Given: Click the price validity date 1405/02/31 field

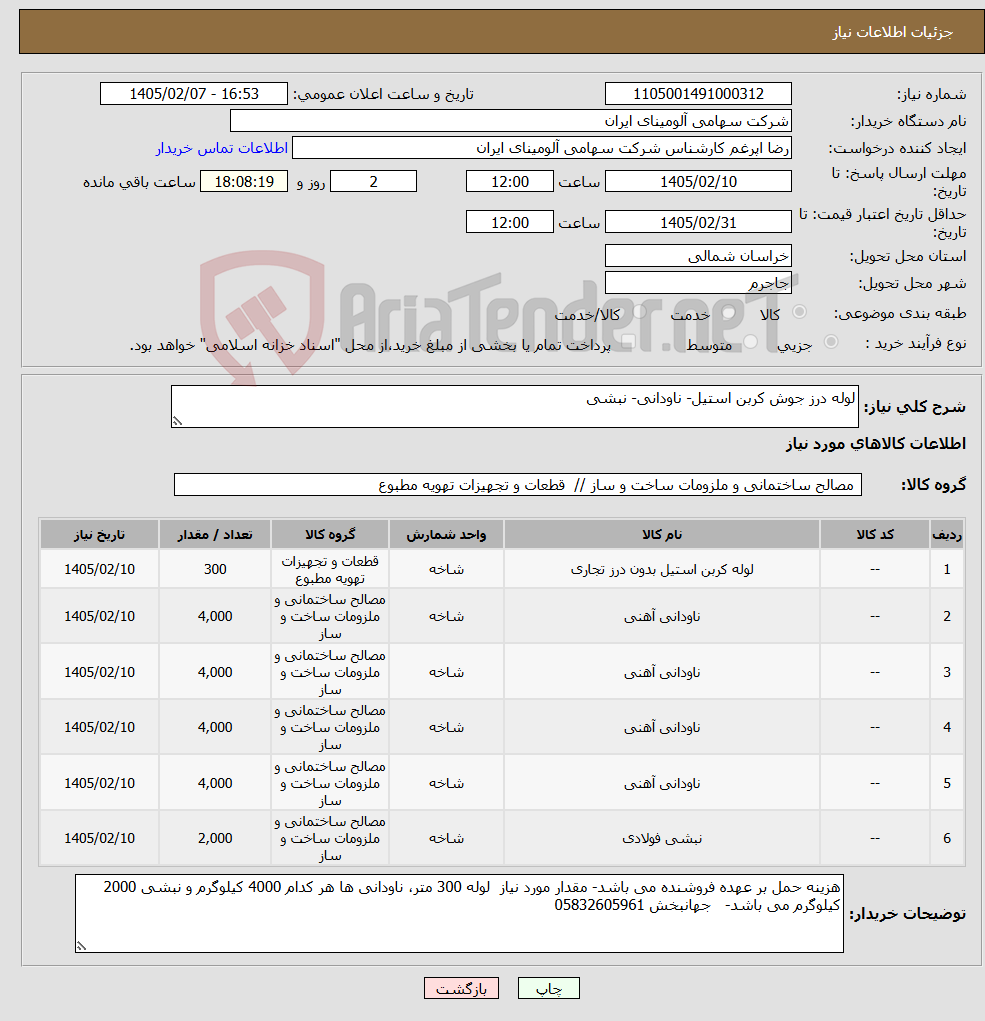Looking at the screenshot, I should pyautogui.click(x=698, y=223).
